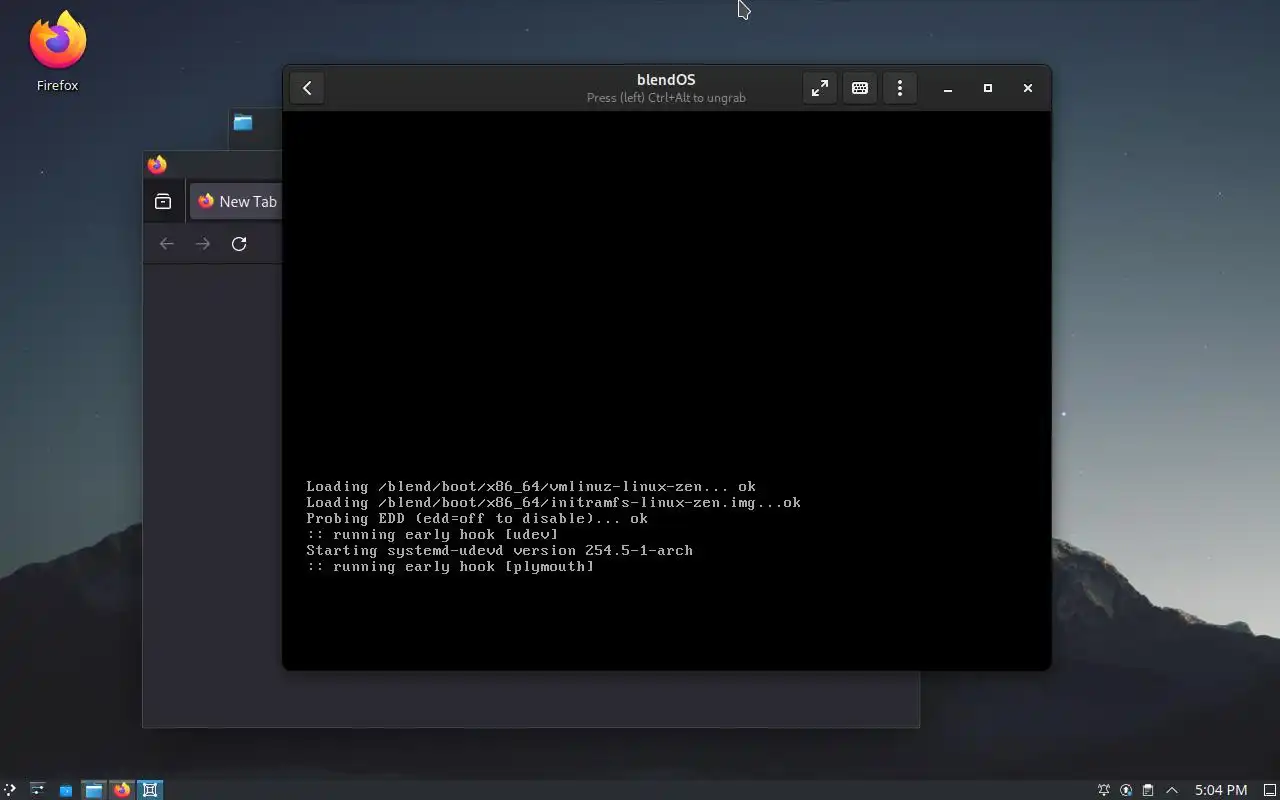Click inside the blendOS VM console display
Screen dimensions: 1280x800
pos(666,390)
